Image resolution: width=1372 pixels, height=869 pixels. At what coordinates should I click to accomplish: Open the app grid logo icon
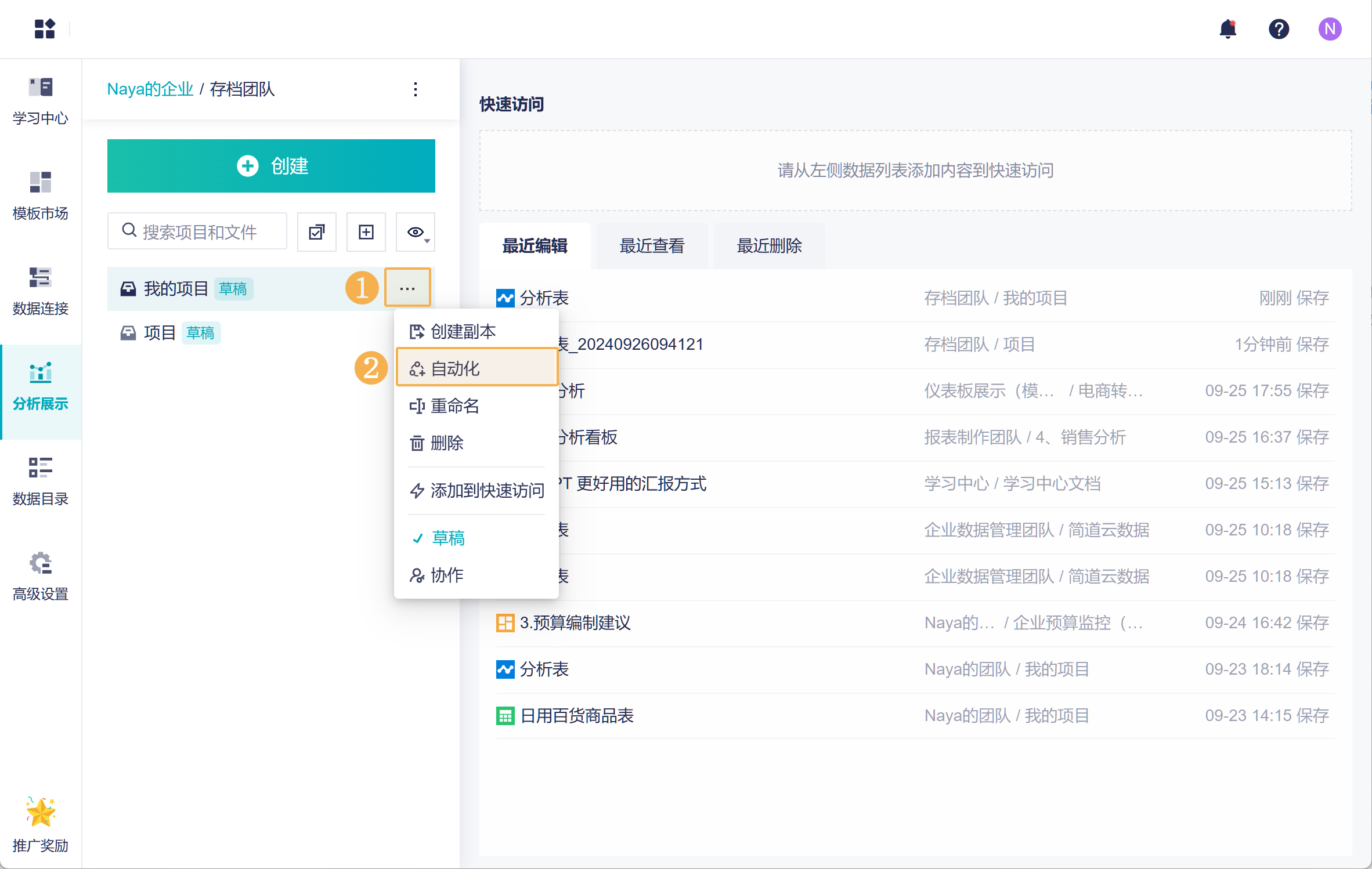pyautogui.click(x=44, y=29)
